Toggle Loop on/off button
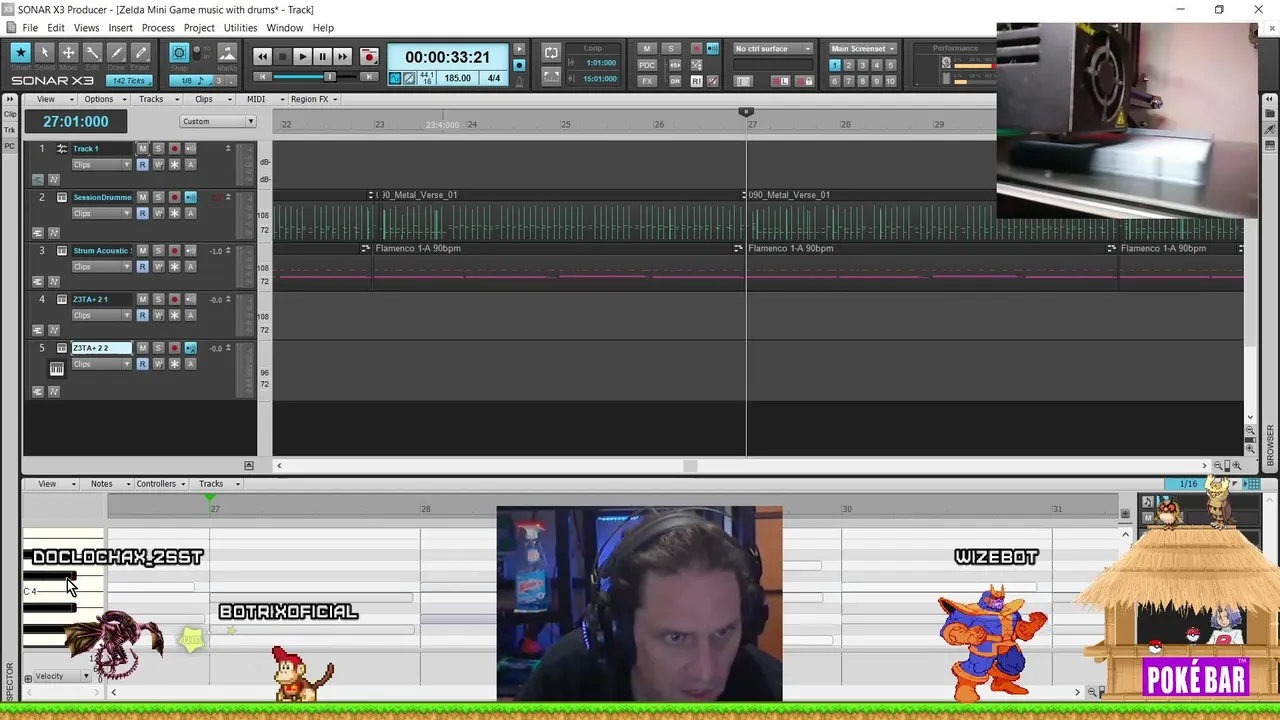Viewport: 1280px width, 720px height. 551,53
